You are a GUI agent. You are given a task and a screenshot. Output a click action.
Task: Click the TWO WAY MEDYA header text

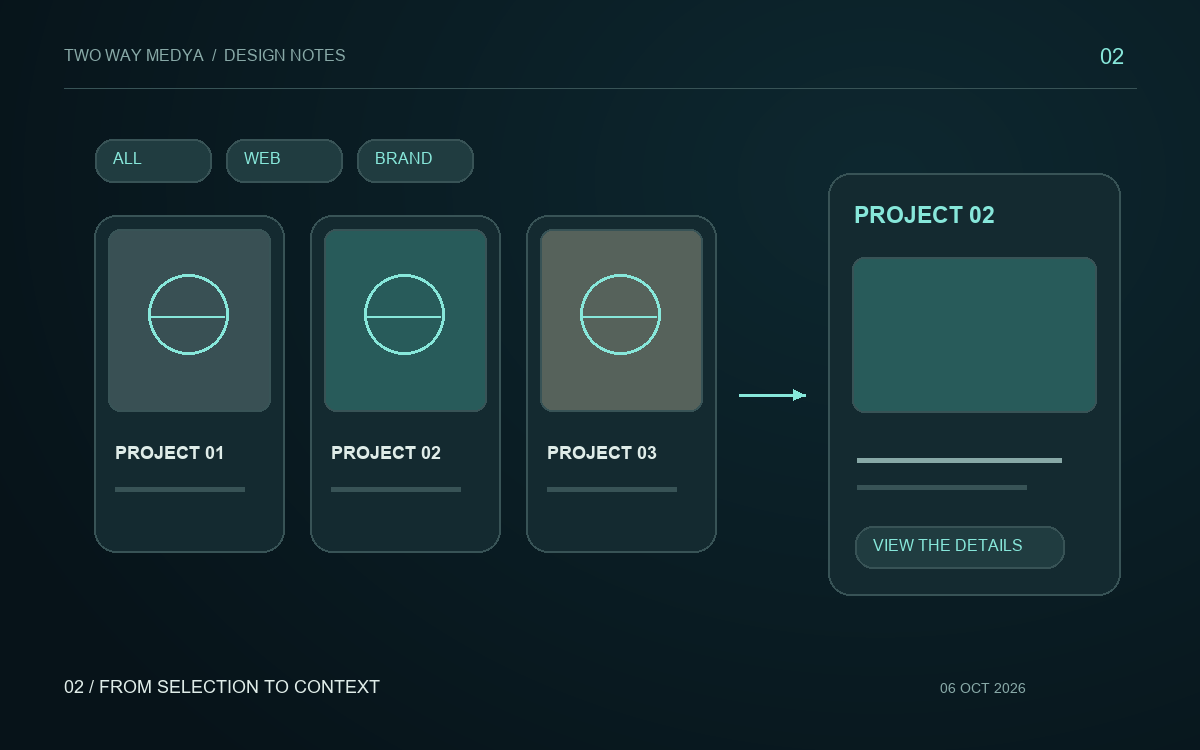click(x=134, y=56)
